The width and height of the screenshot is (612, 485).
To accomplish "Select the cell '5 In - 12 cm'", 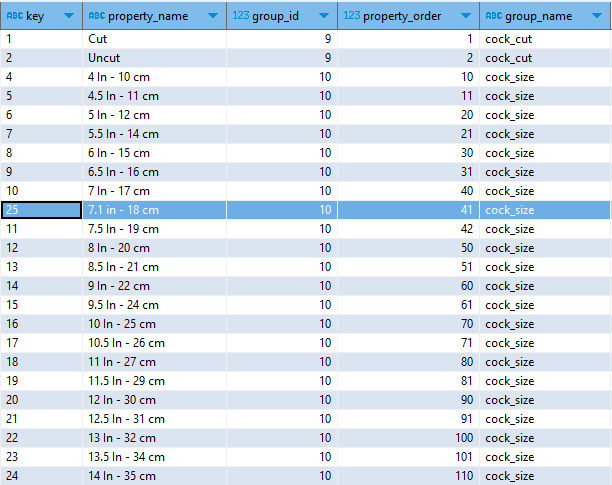I will 155,115.
